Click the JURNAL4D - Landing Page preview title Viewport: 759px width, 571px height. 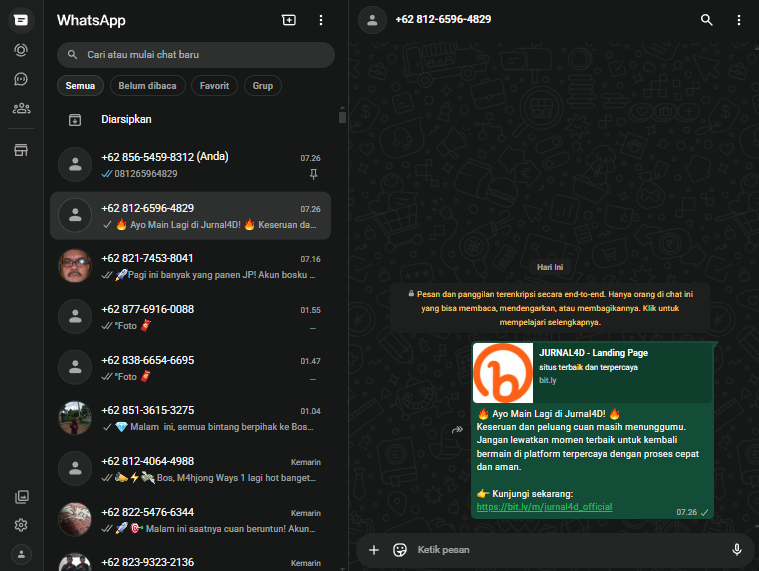(593, 353)
